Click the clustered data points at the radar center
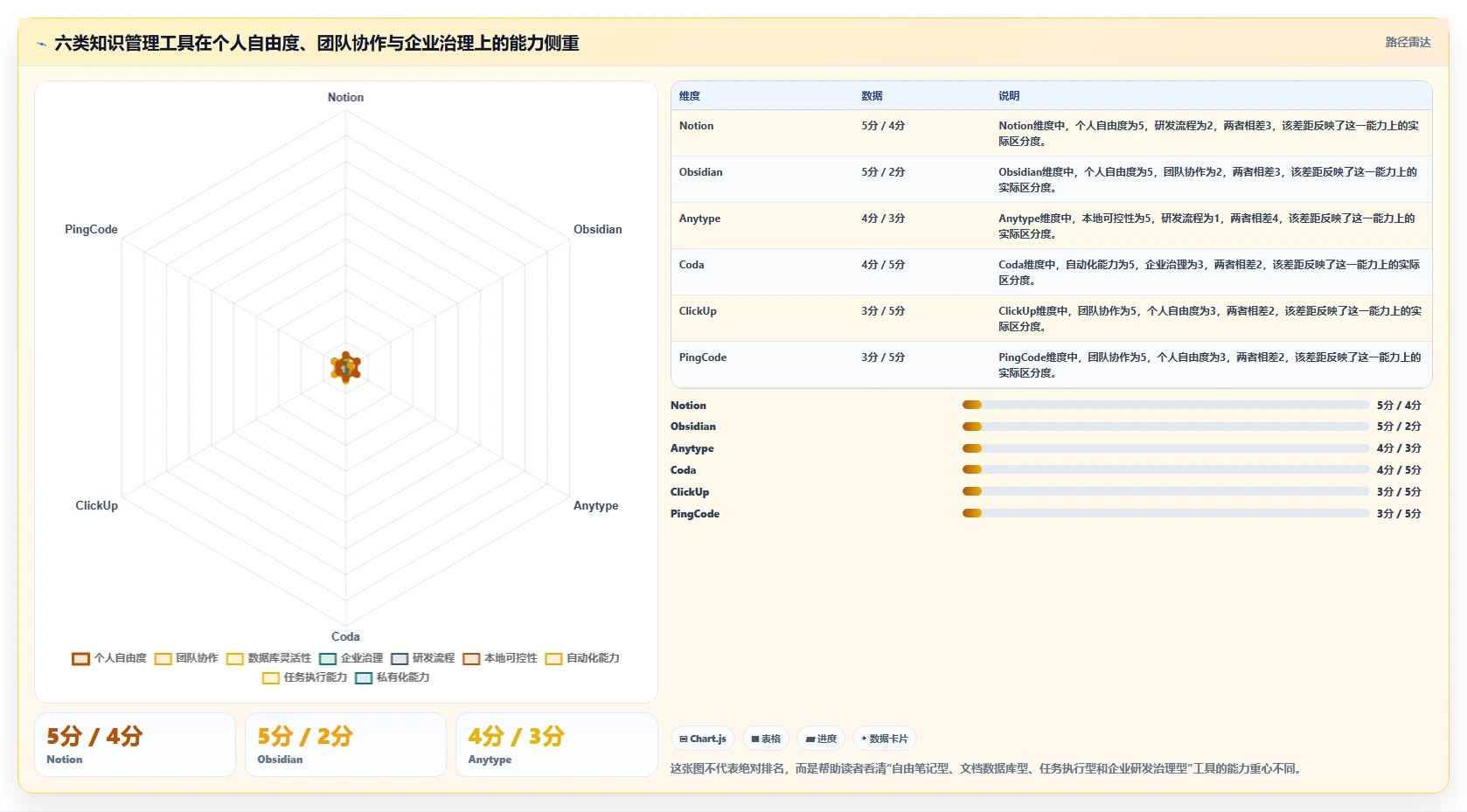This screenshot has height=812, width=1467. pos(346,368)
